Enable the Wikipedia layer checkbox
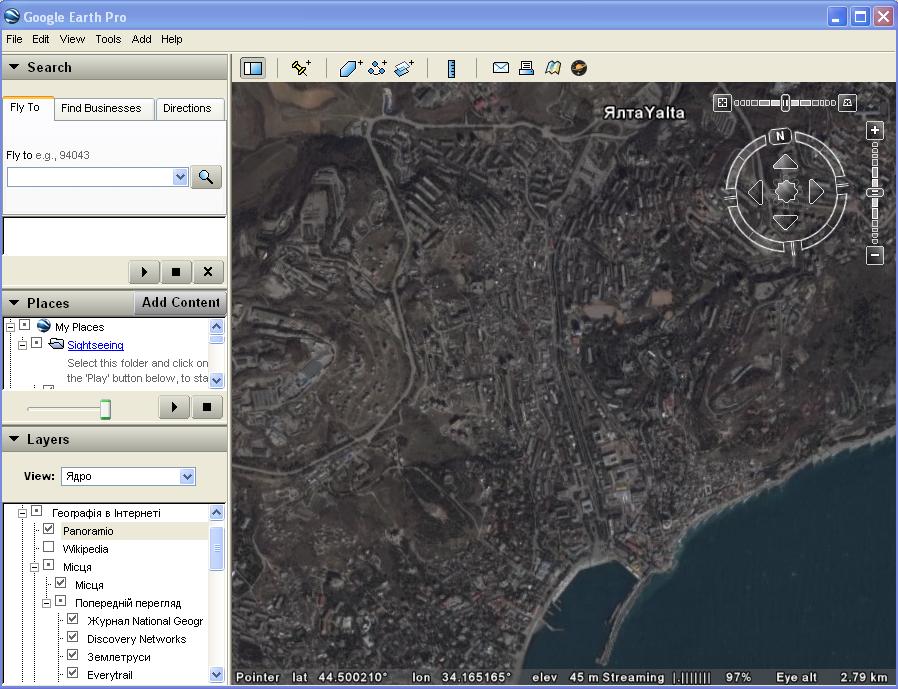 click(48, 548)
